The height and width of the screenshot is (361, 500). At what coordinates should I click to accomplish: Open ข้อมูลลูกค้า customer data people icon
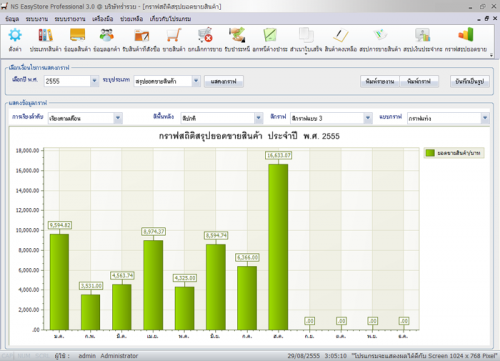click(x=106, y=35)
